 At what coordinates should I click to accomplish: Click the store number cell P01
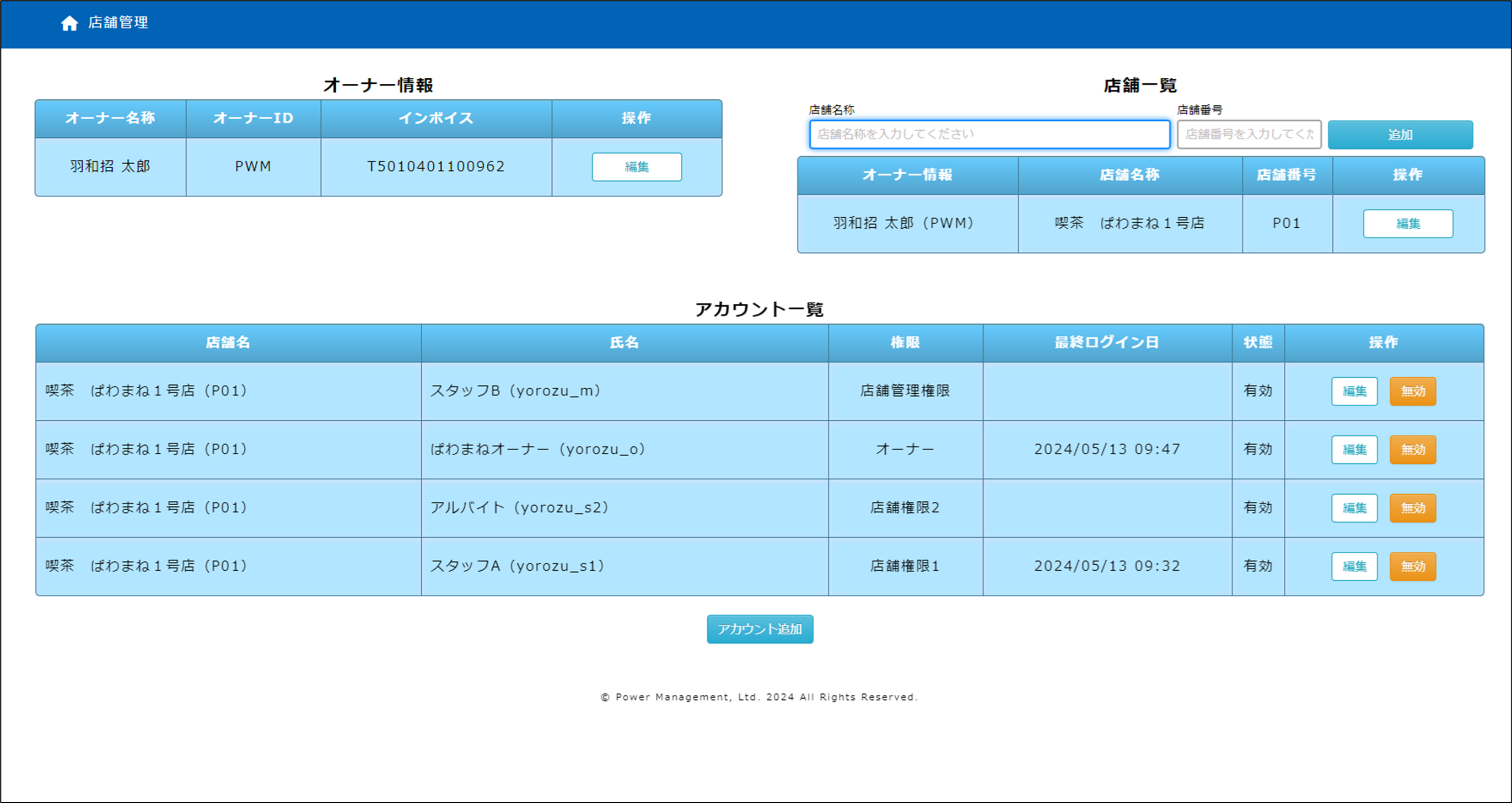(1286, 223)
